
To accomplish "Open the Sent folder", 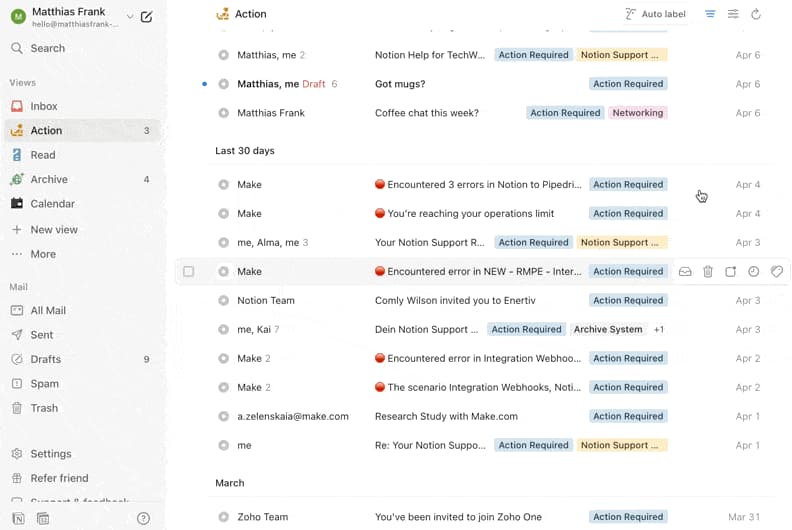I will click(82, 334).
